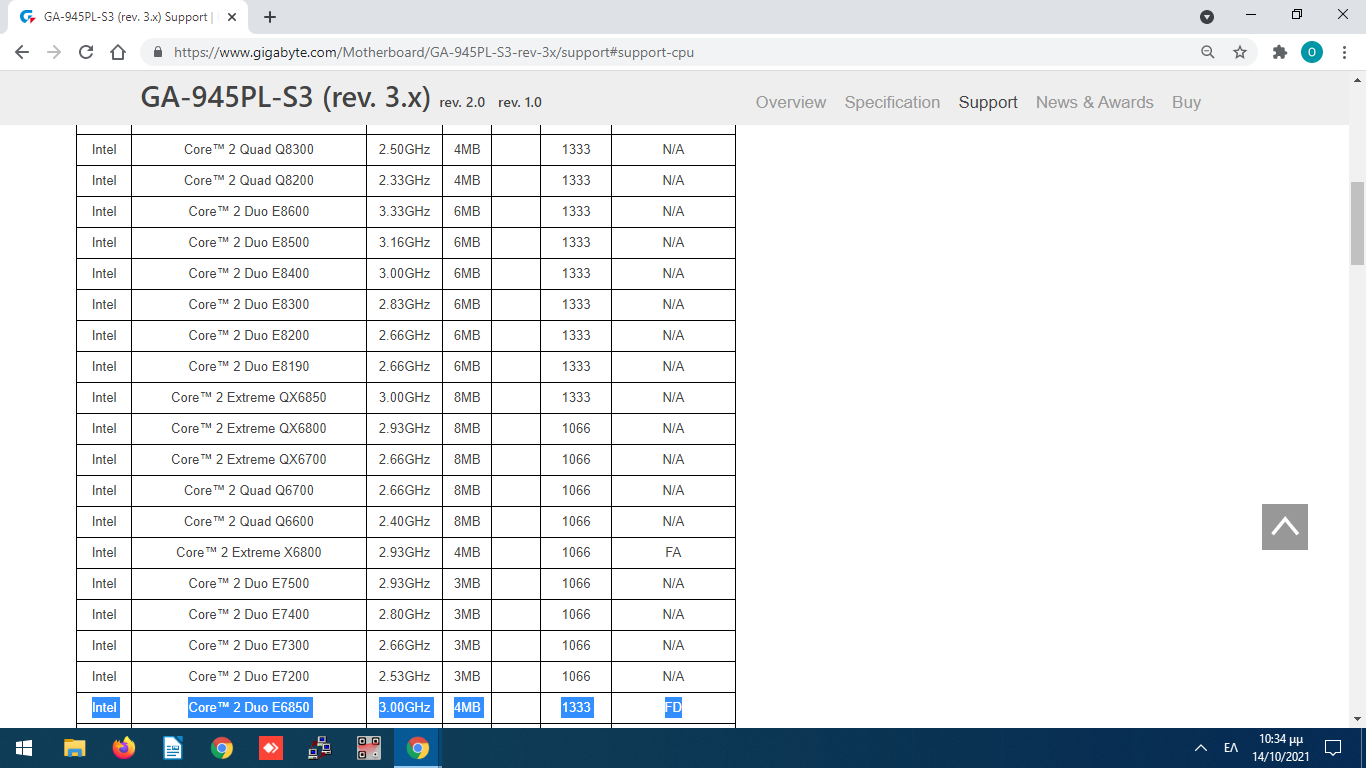Screen dimensions: 1366x768
Task: Go to the Specification section
Action: pyautogui.click(x=892, y=102)
